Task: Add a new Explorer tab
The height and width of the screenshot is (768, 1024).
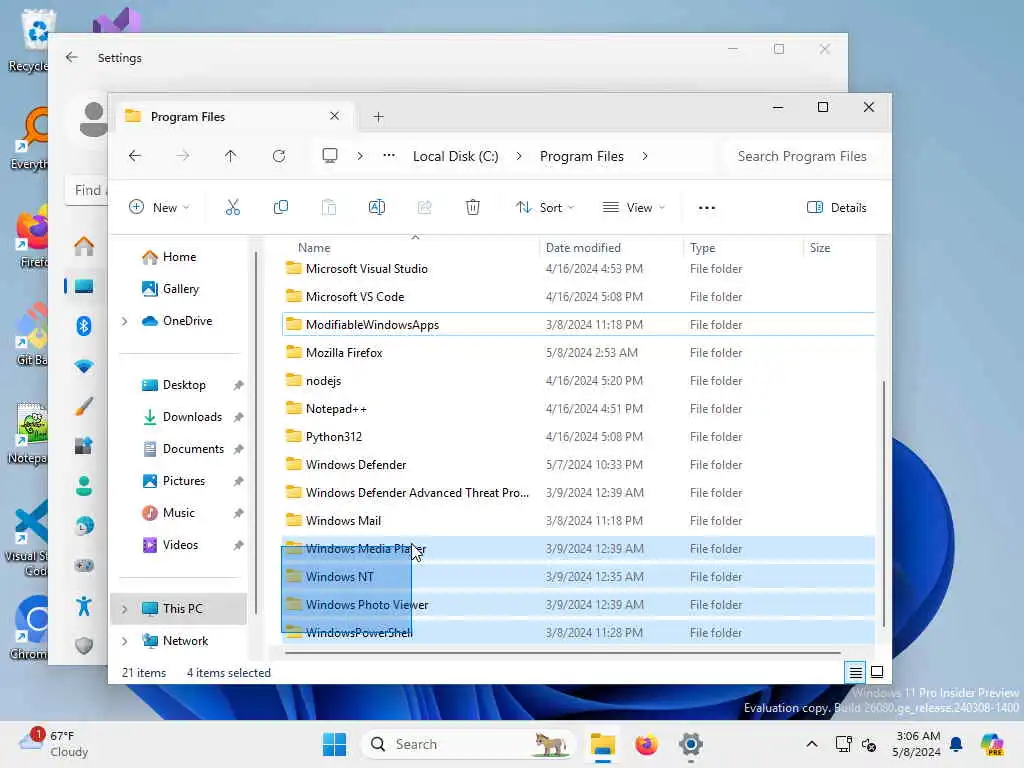Action: pos(378,117)
